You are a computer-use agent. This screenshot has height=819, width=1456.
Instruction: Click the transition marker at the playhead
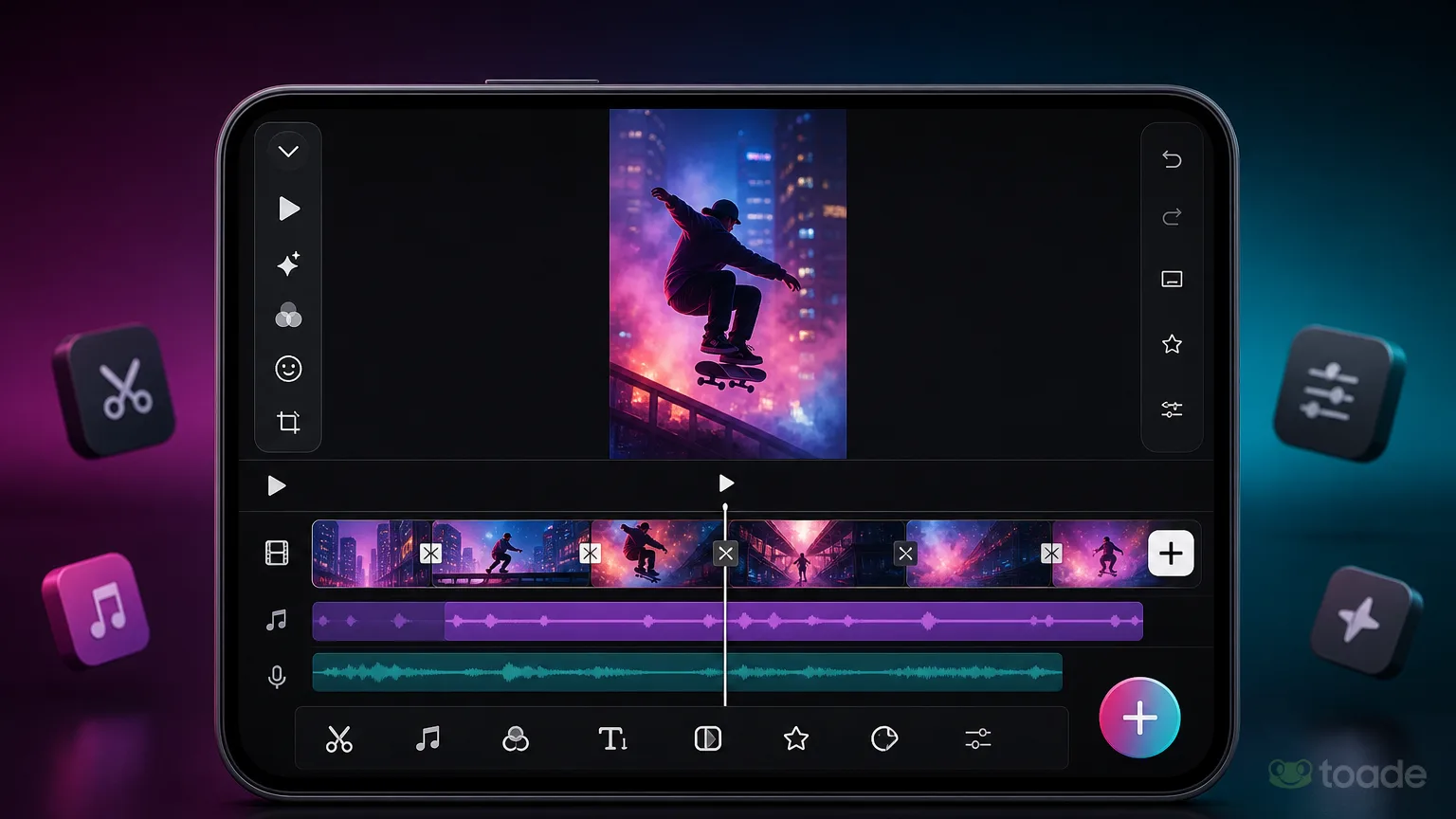[x=726, y=554]
